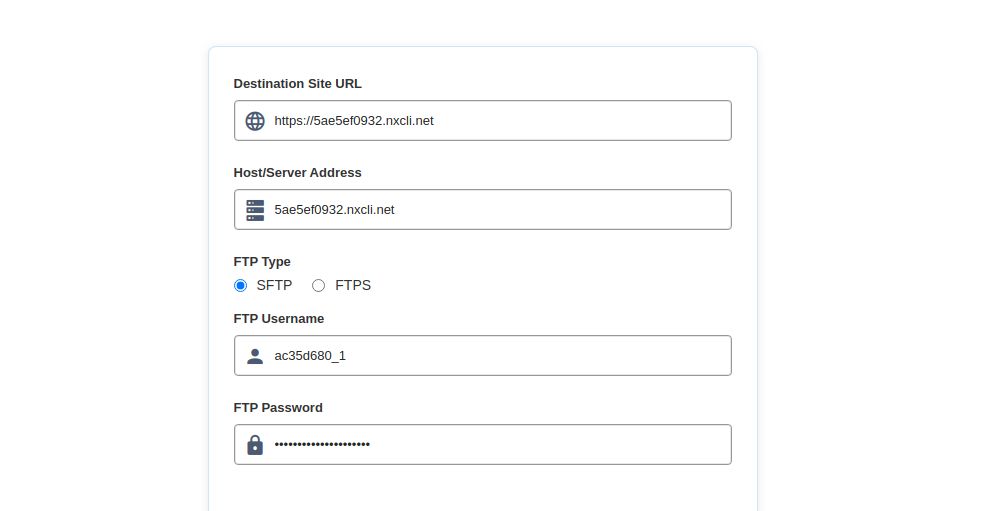Click the FTP Username label

point(279,319)
